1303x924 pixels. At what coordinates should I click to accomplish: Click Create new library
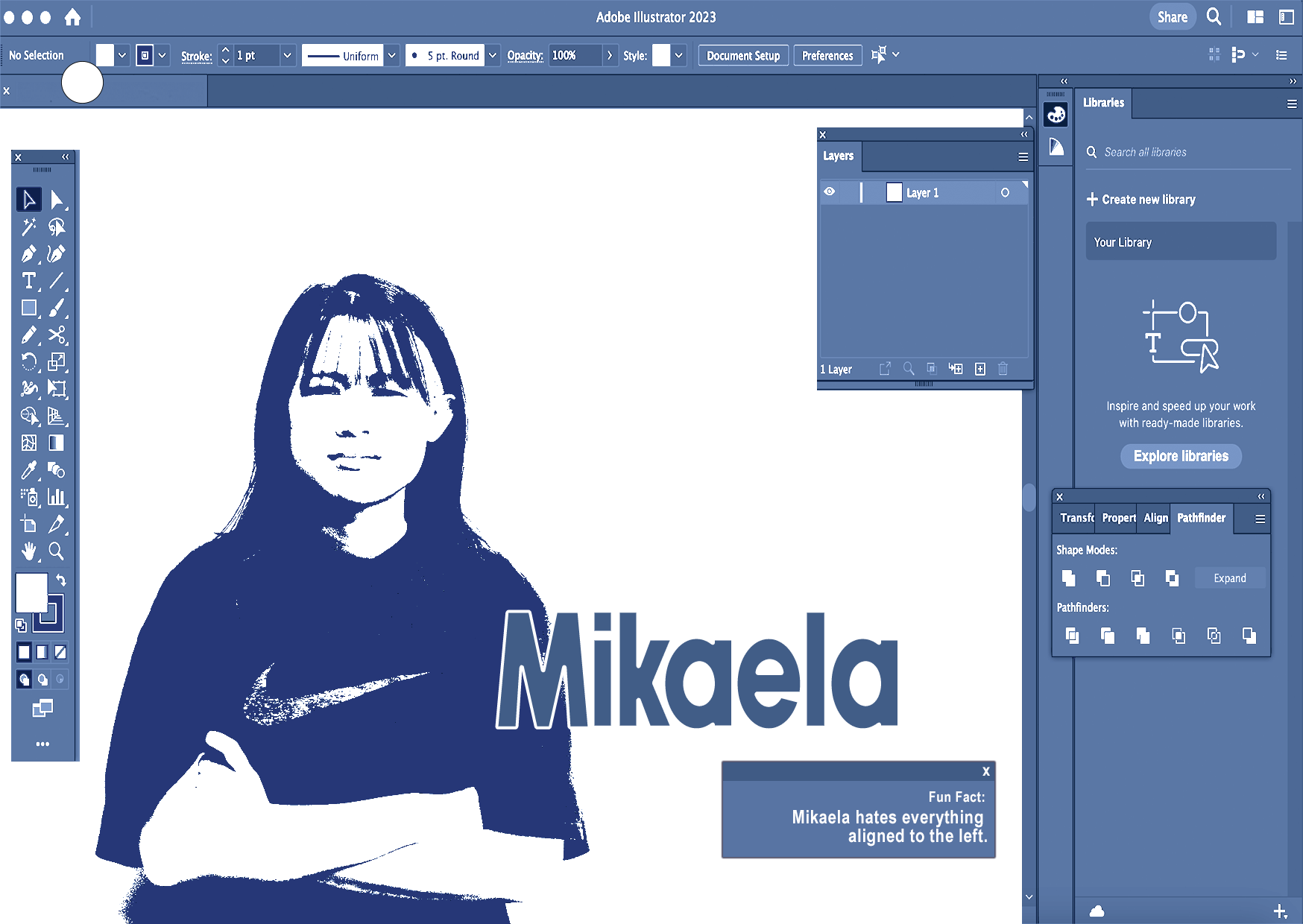(x=1141, y=200)
